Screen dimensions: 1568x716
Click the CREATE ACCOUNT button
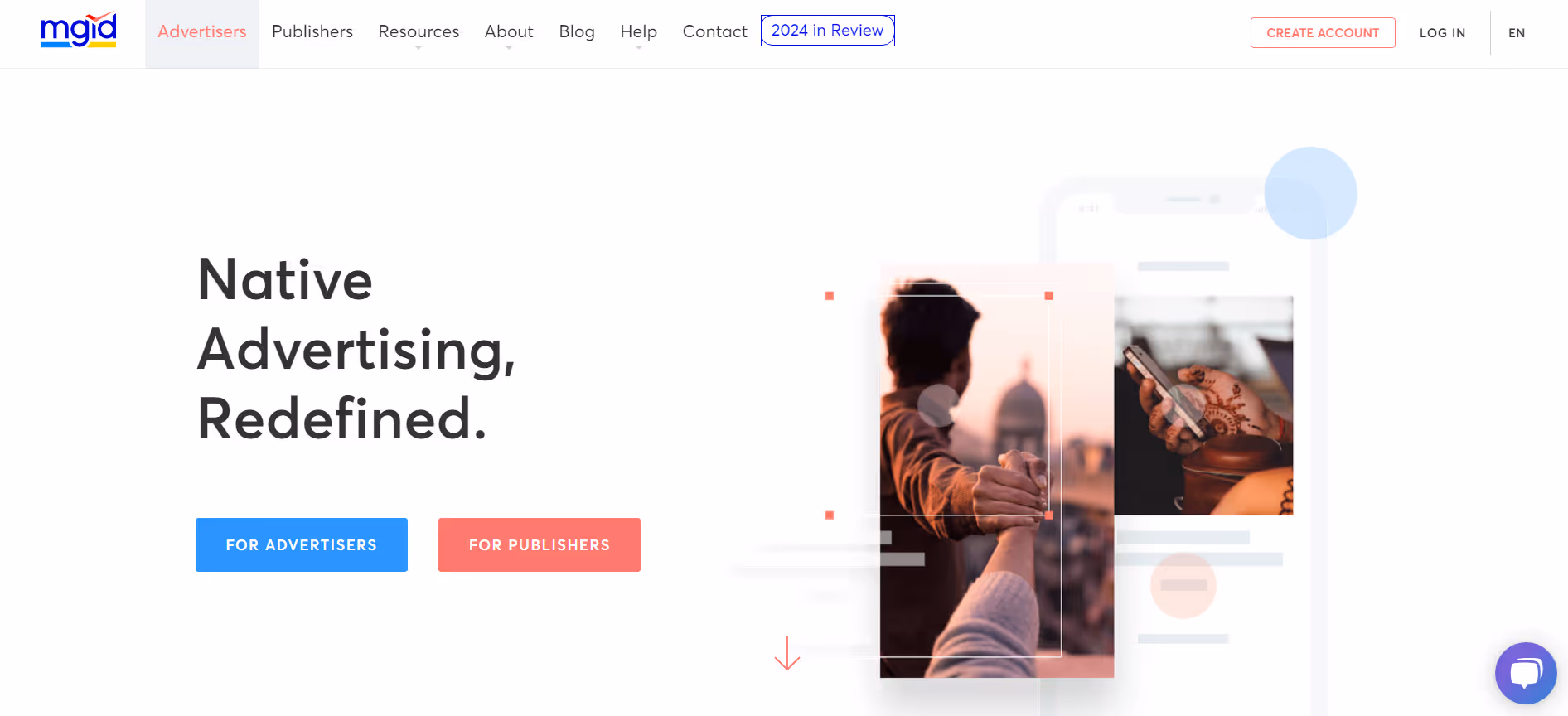click(1323, 33)
